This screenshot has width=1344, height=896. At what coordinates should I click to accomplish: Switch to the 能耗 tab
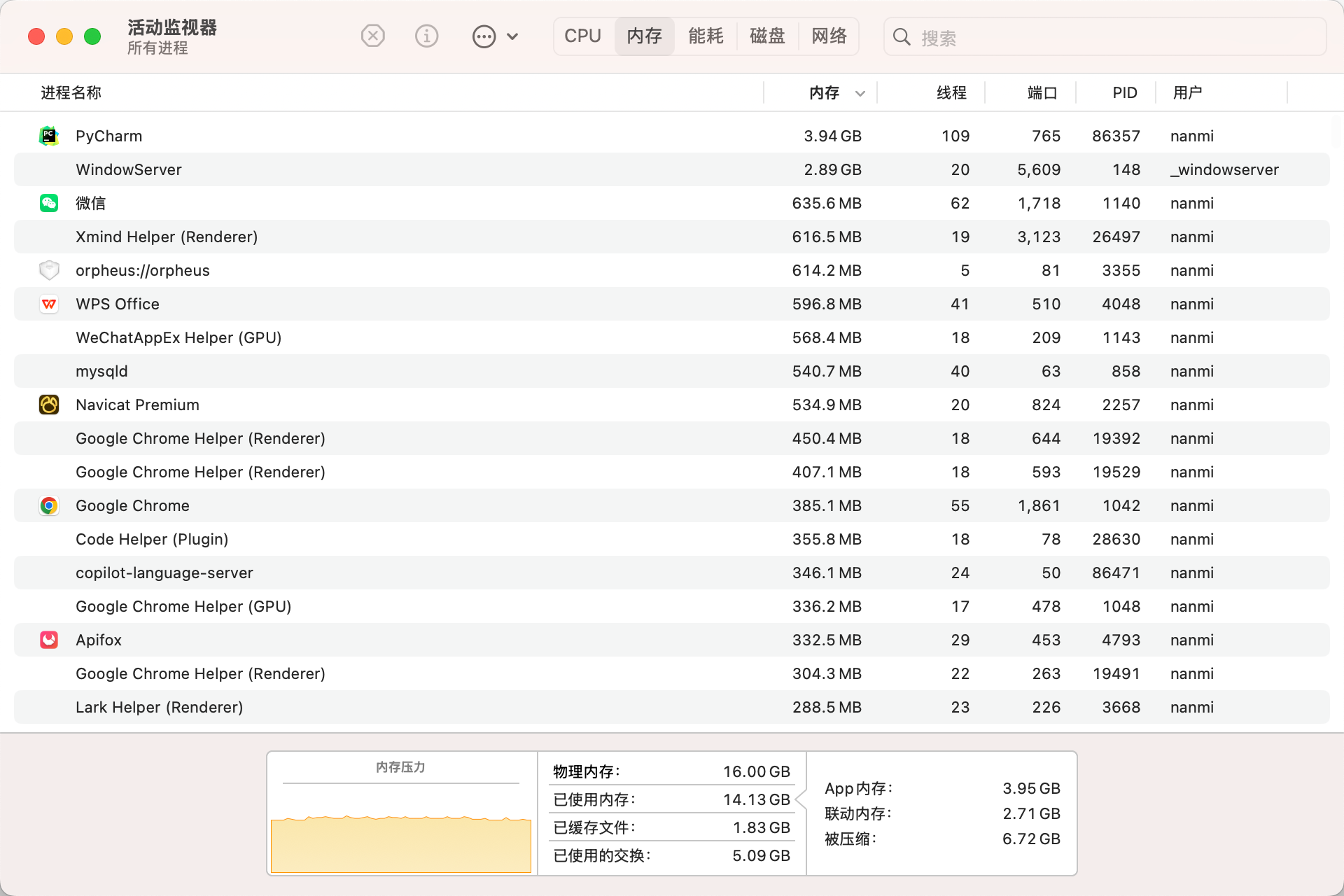click(706, 36)
